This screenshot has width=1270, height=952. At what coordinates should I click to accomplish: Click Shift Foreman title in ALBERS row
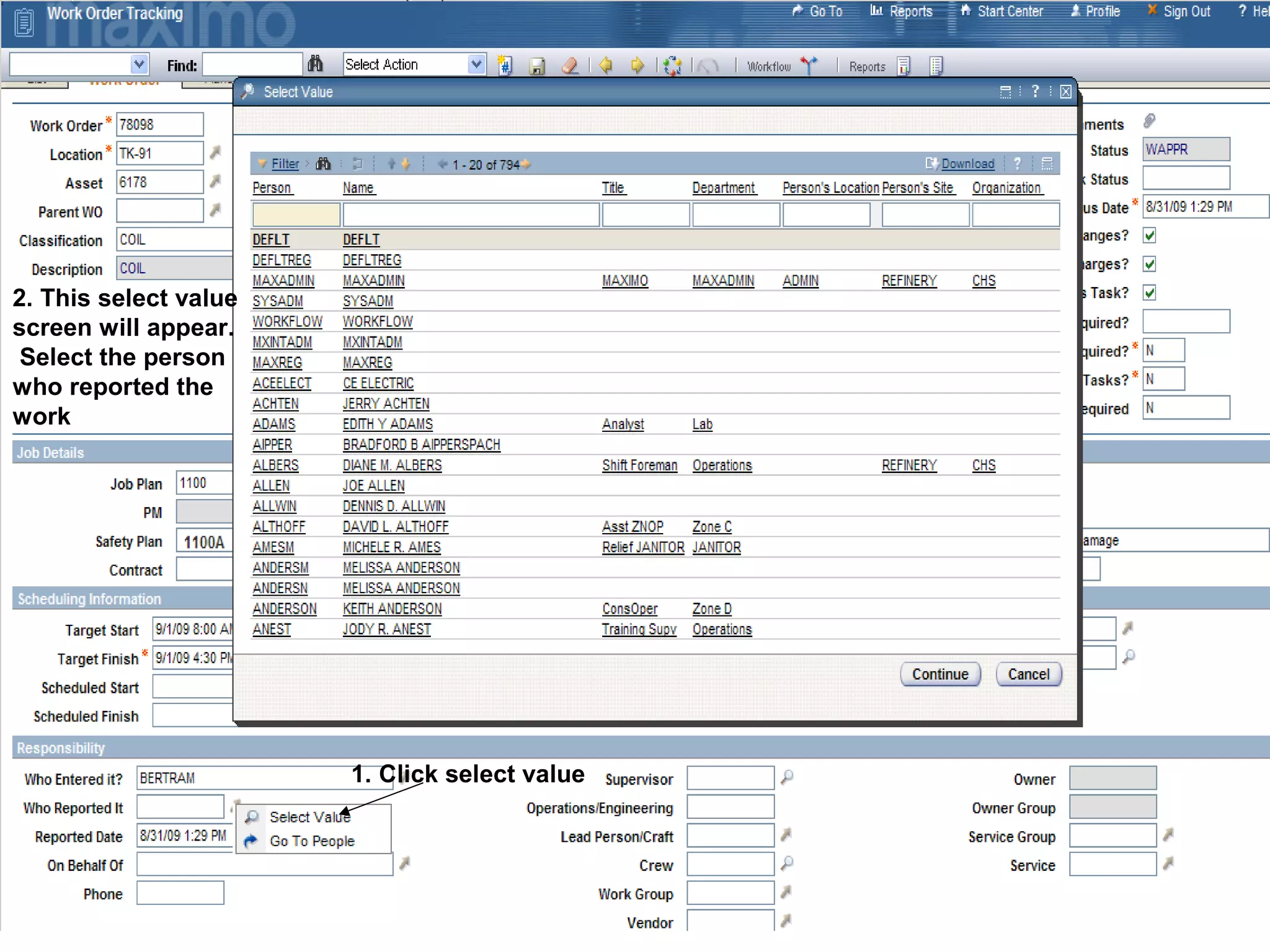click(x=639, y=465)
